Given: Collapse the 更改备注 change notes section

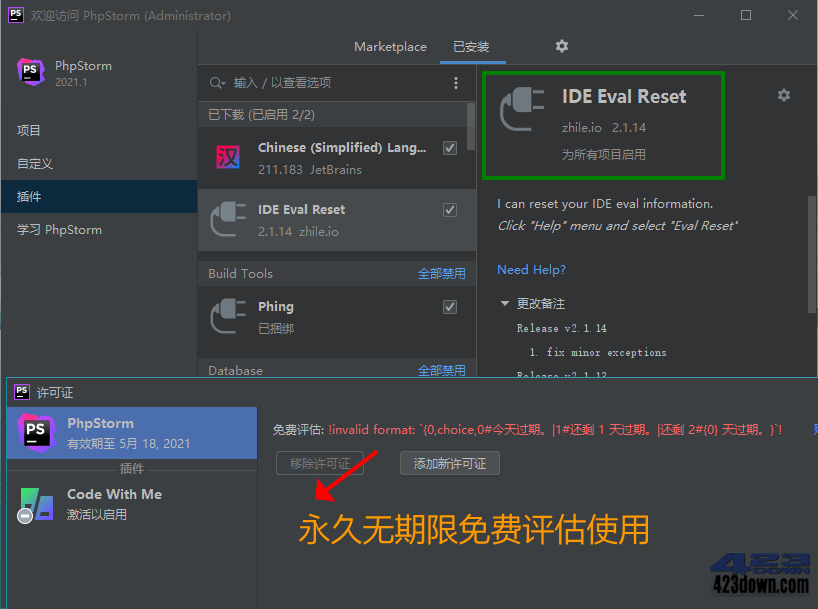Looking at the screenshot, I should [505, 303].
